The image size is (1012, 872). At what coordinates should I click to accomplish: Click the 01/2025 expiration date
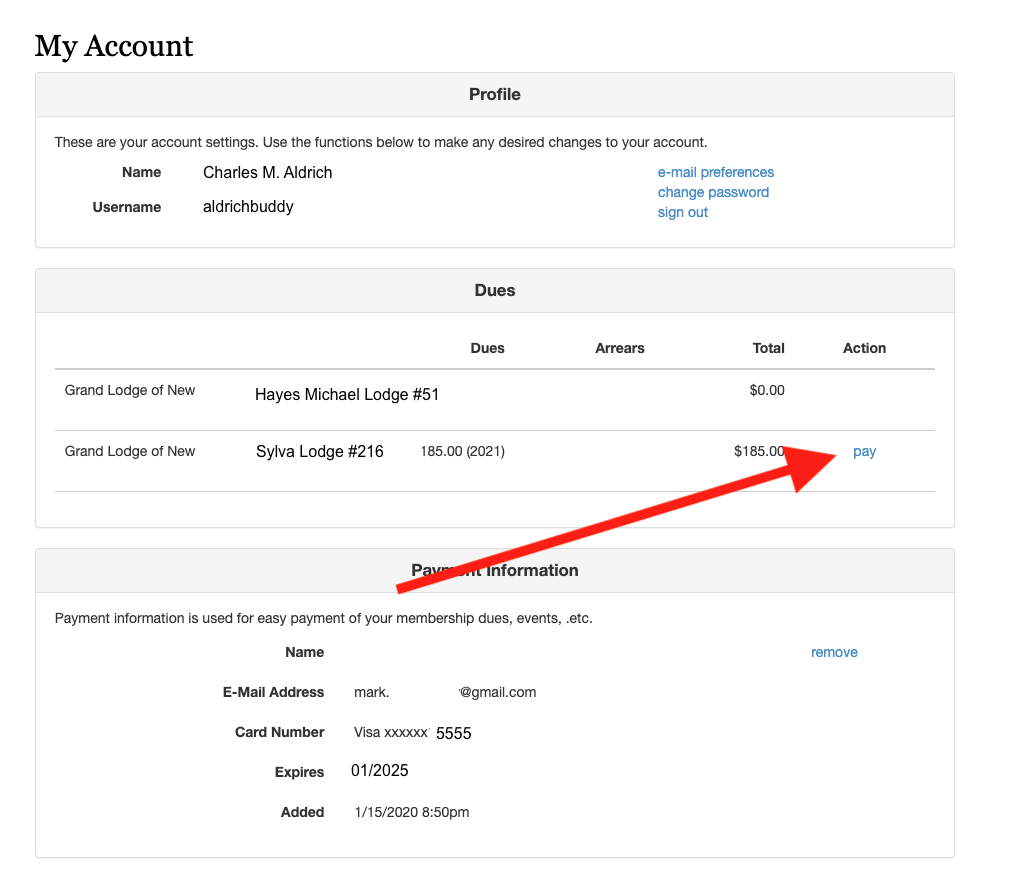379,771
